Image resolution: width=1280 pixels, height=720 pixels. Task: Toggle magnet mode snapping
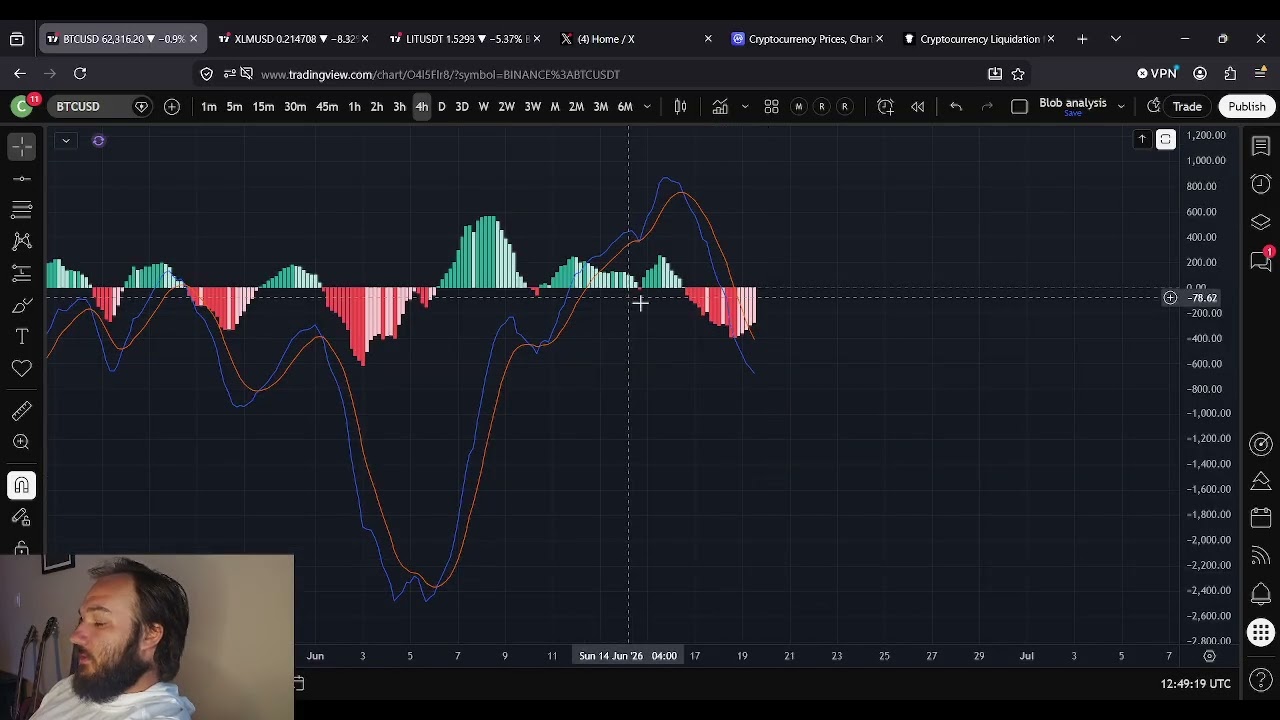[22, 485]
